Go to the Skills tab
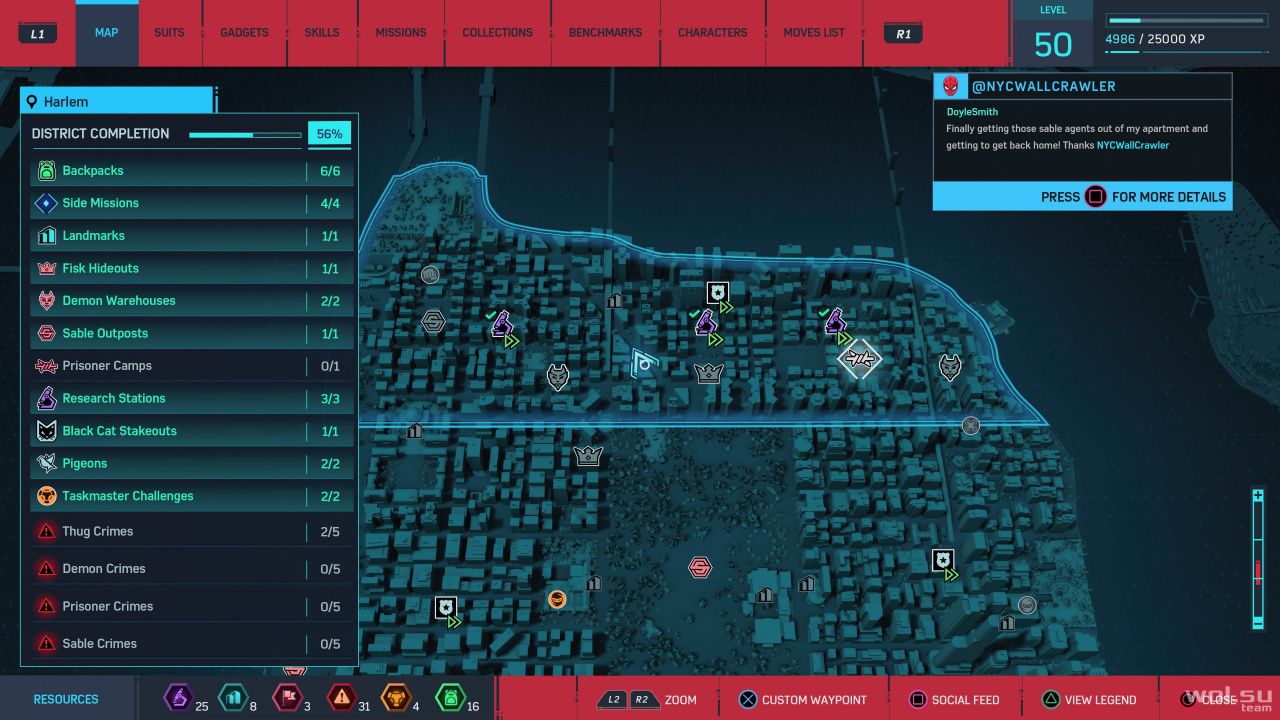Image resolution: width=1280 pixels, height=720 pixels. tap(322, 33)
